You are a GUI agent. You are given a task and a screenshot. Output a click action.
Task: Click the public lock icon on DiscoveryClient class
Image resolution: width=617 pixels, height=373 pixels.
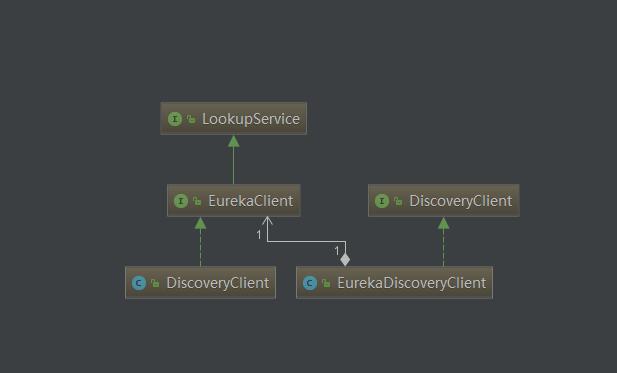click(155, 283)
